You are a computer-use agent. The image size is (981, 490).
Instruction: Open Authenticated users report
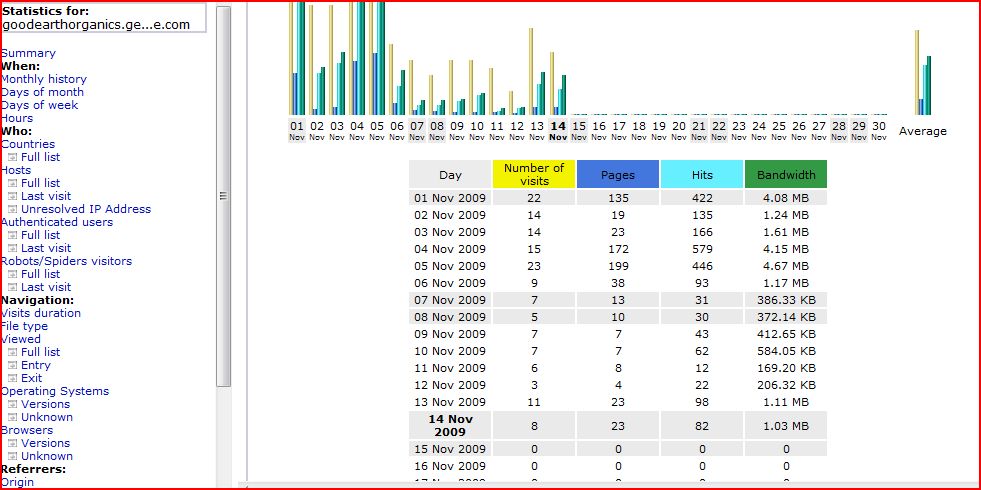click(x=58, y=222)
